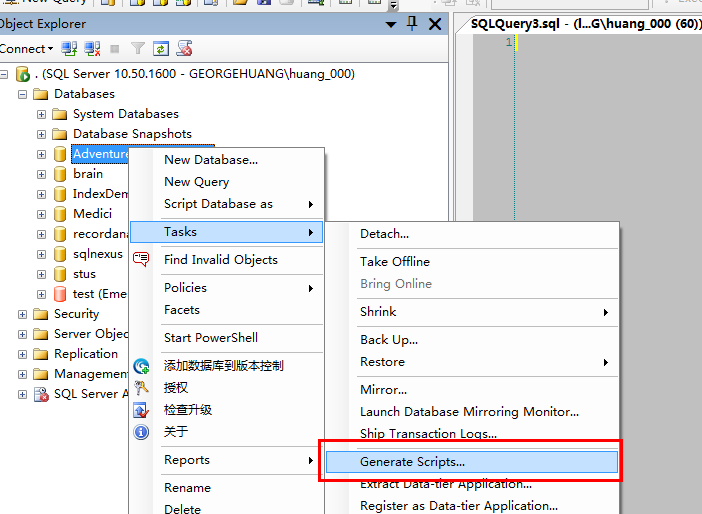Screen dimensions: 702x514
Task: Click Detach in the Tasks submenu
Action: click(x=384, y=234)
